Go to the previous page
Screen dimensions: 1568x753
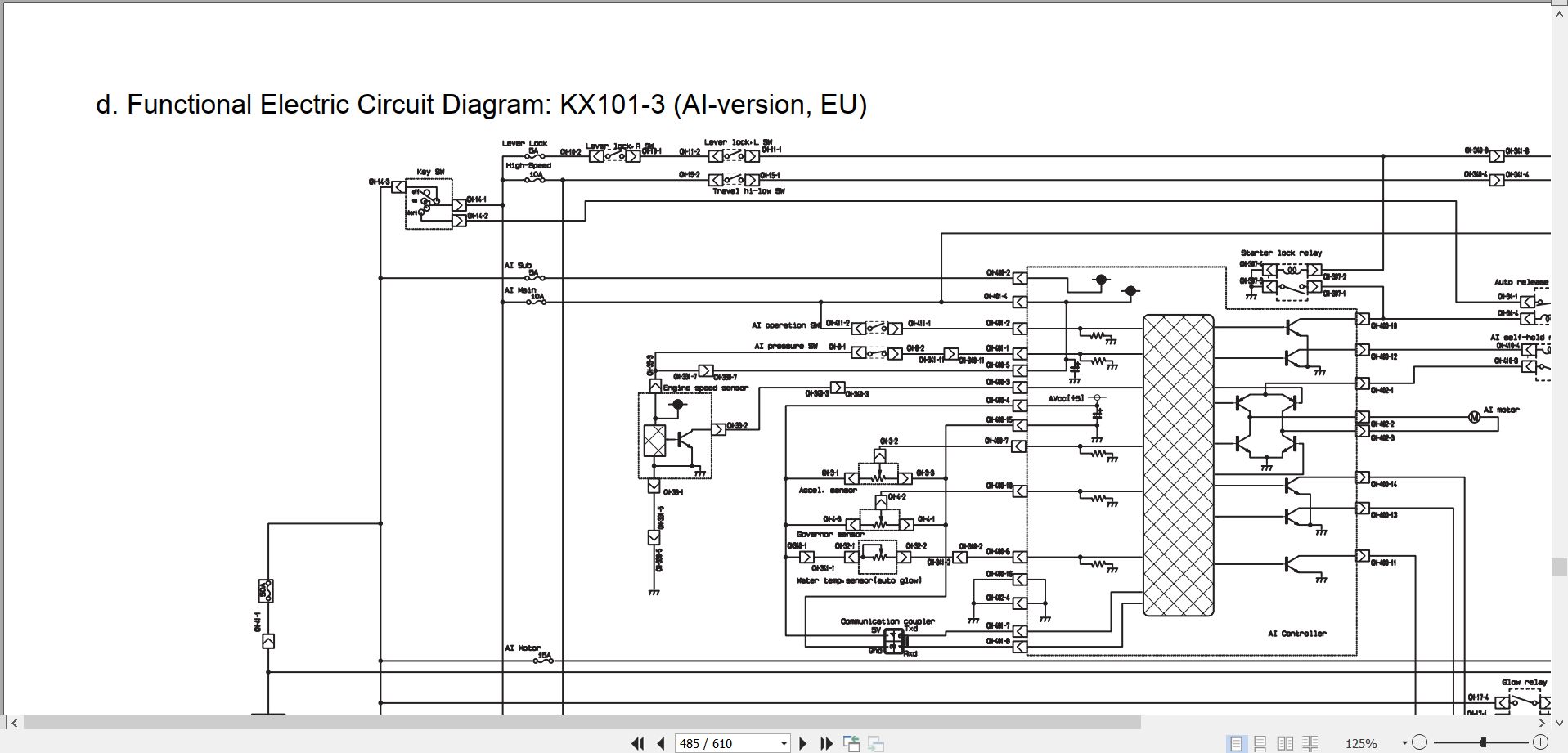pos(661,743)
